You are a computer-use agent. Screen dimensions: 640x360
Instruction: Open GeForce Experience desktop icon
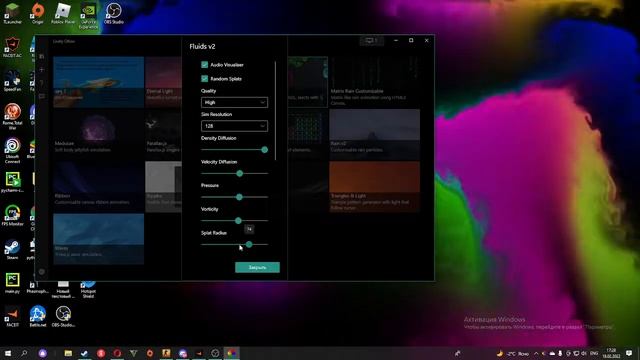[88, 16]
